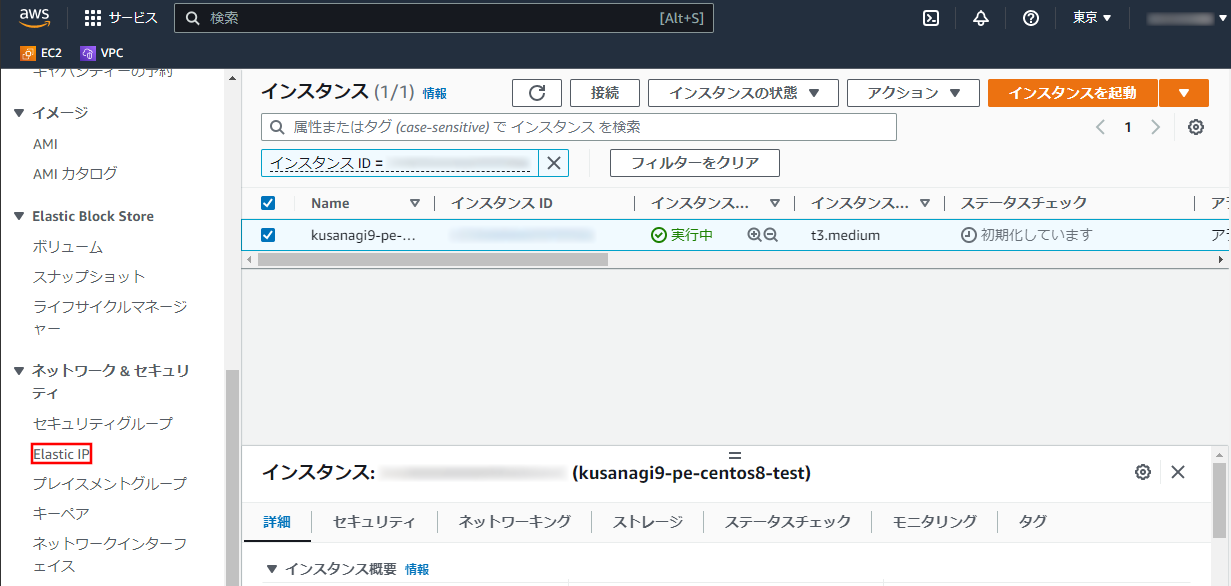Open Volumes in sidebar
The width and height of the screenshot is (1231, 586).
pyautogui.click(x=68, y=246)
